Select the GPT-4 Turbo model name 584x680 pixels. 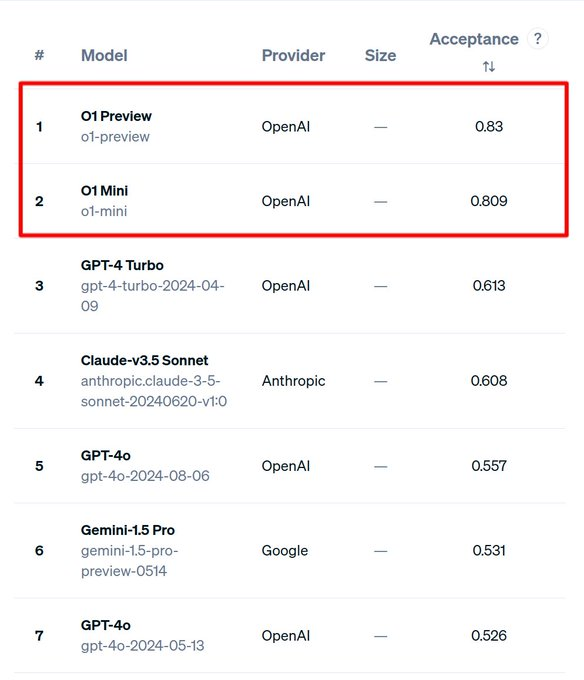[122, 265]
